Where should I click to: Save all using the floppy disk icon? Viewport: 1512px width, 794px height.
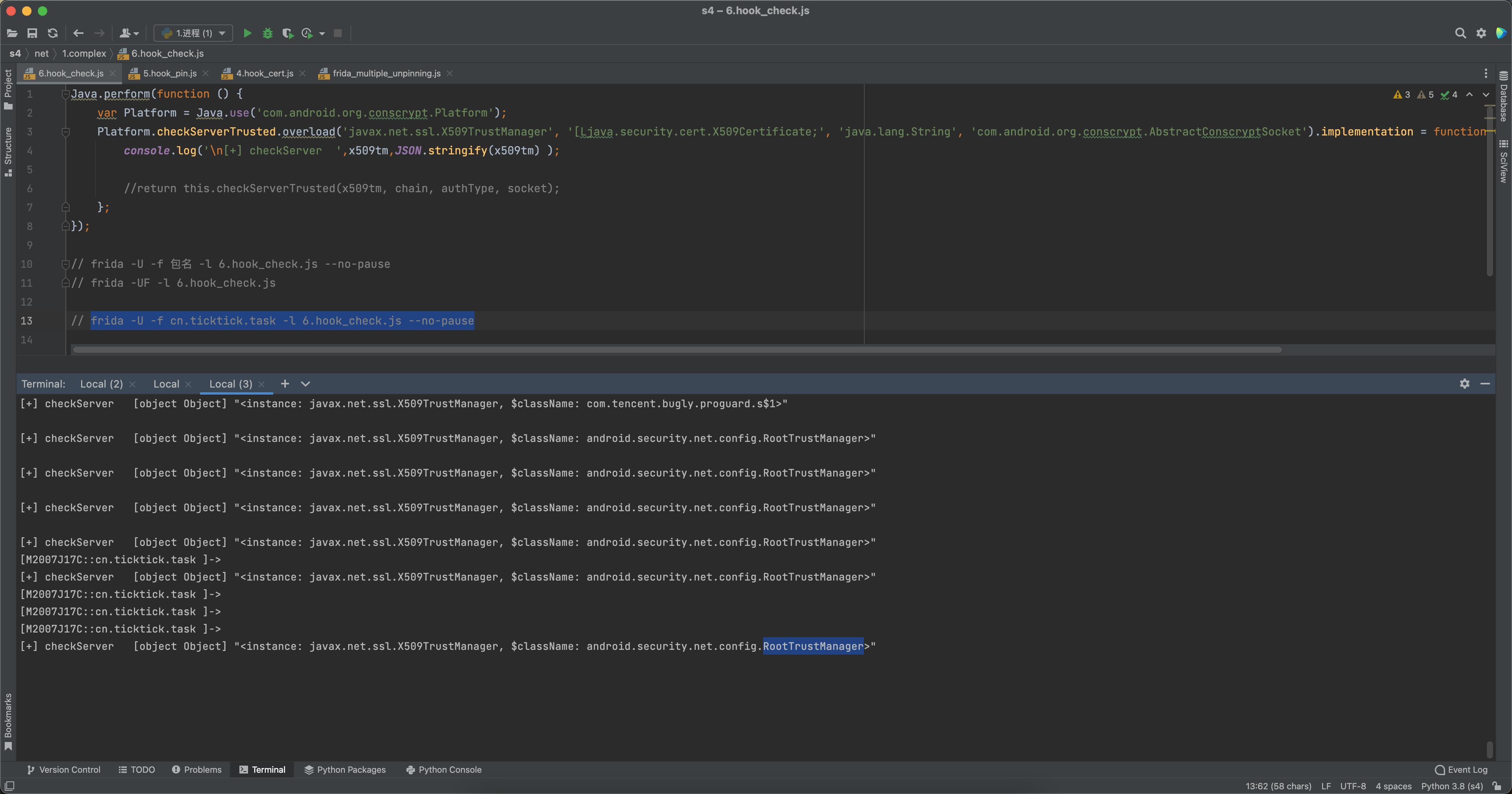[32, 33]
